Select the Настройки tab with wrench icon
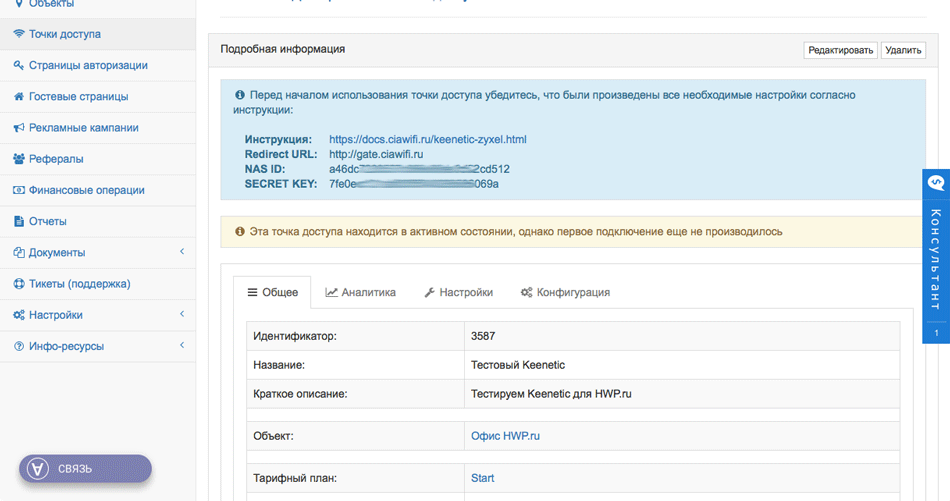 tap(458, 293)
